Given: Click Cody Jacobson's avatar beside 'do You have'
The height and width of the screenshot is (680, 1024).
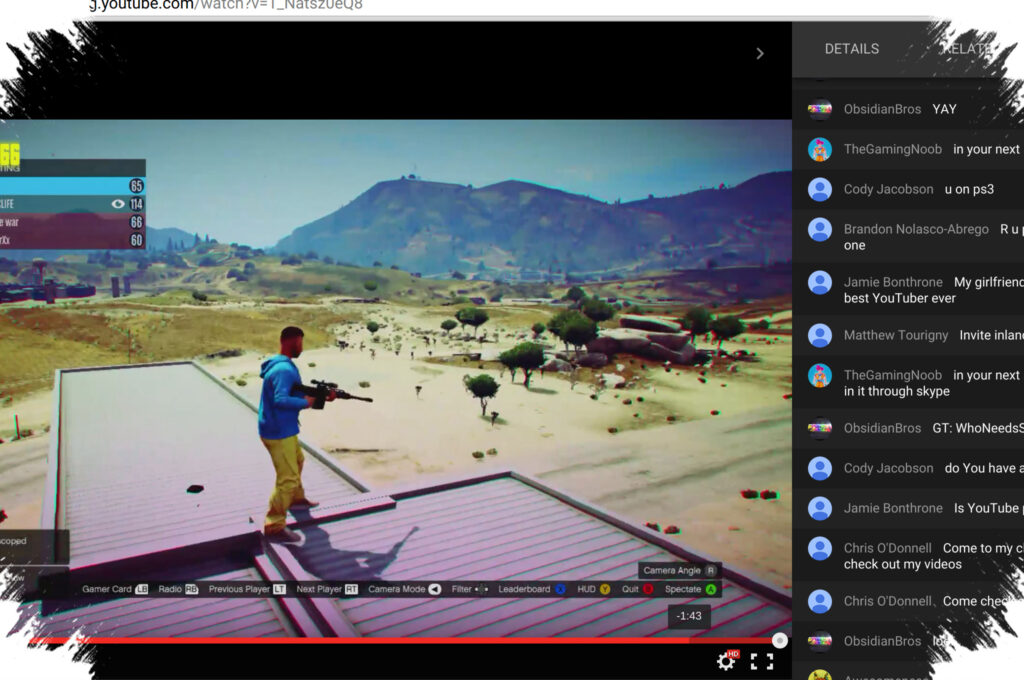Looking at the screenshot, I should coord(820,468).
